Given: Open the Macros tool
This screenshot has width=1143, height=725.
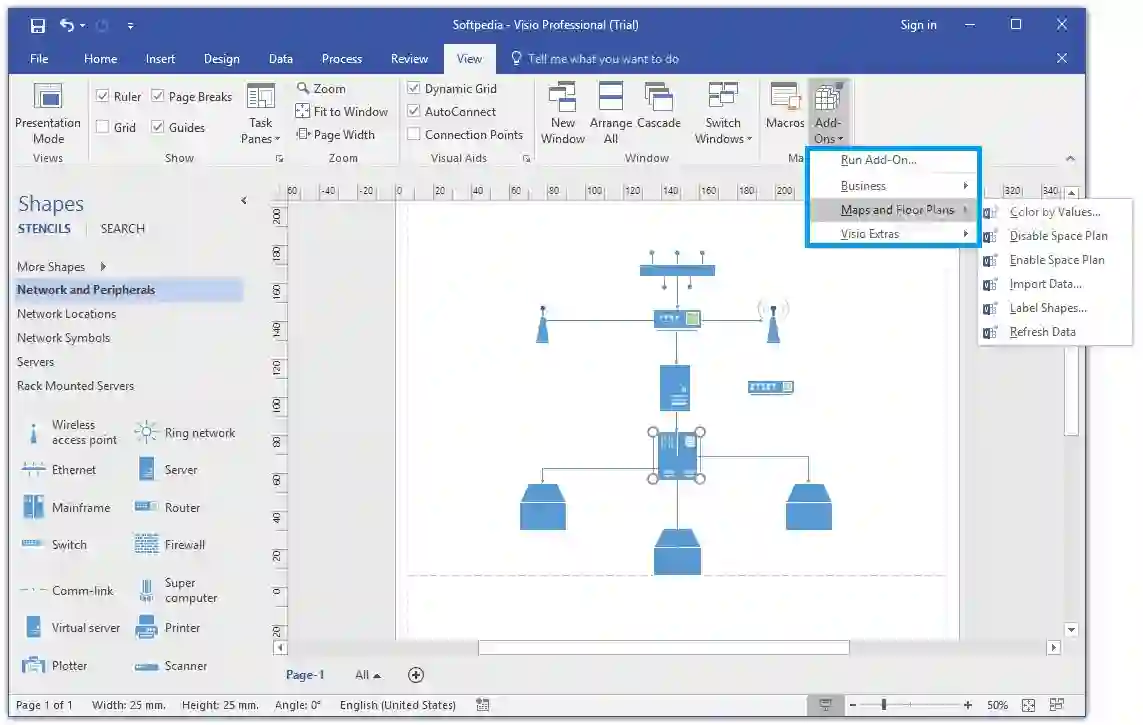Looking at the screenshot, I should pyautogui.click(x=785, y=112).
